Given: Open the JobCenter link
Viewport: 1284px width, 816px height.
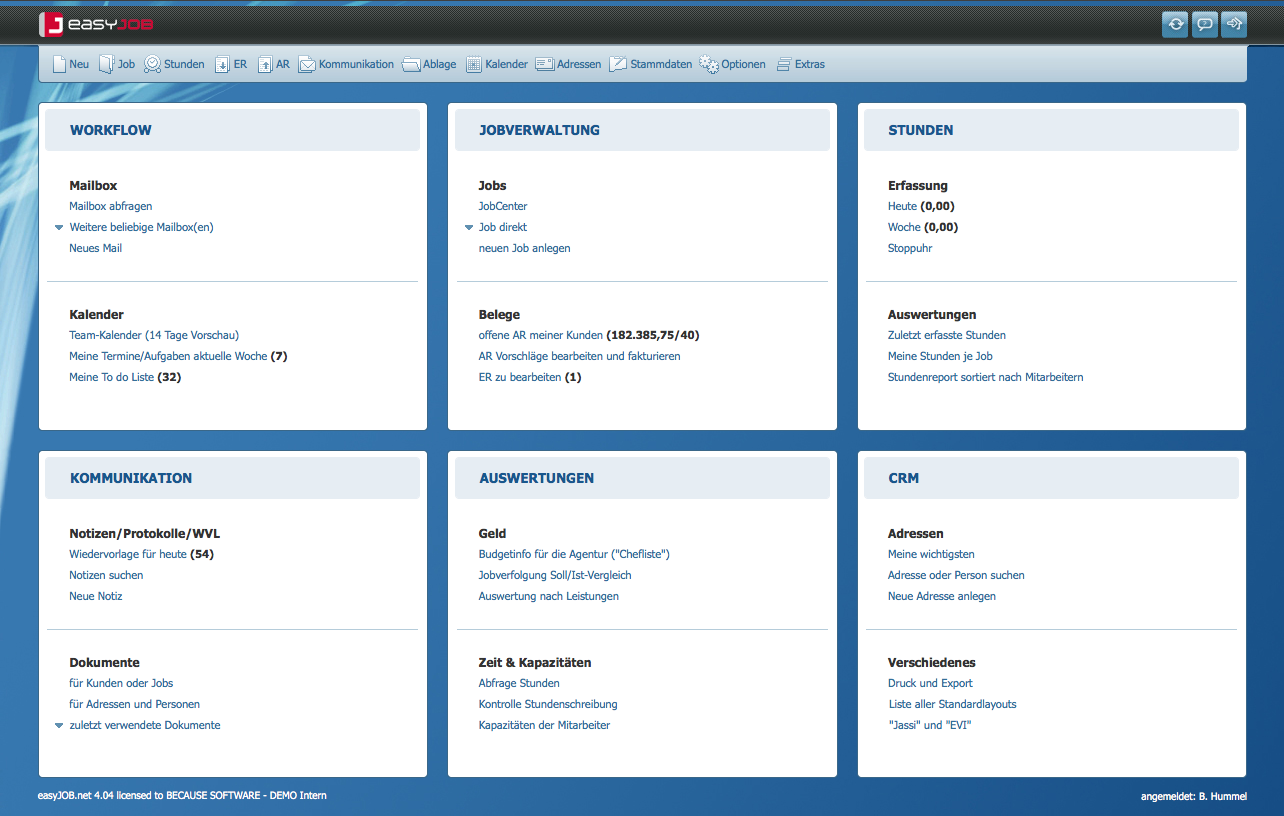Looking at the screenshot, I should tap(503, 206).
